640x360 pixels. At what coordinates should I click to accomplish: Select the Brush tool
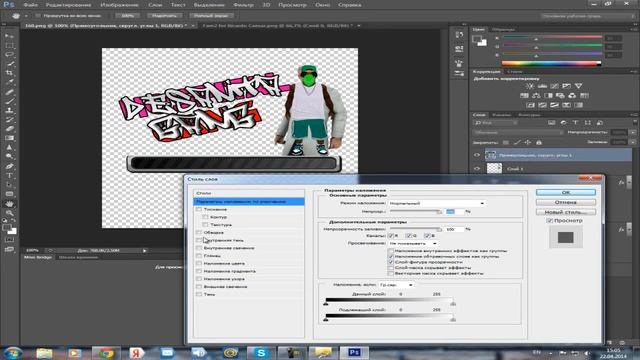(x=9, y=101)
